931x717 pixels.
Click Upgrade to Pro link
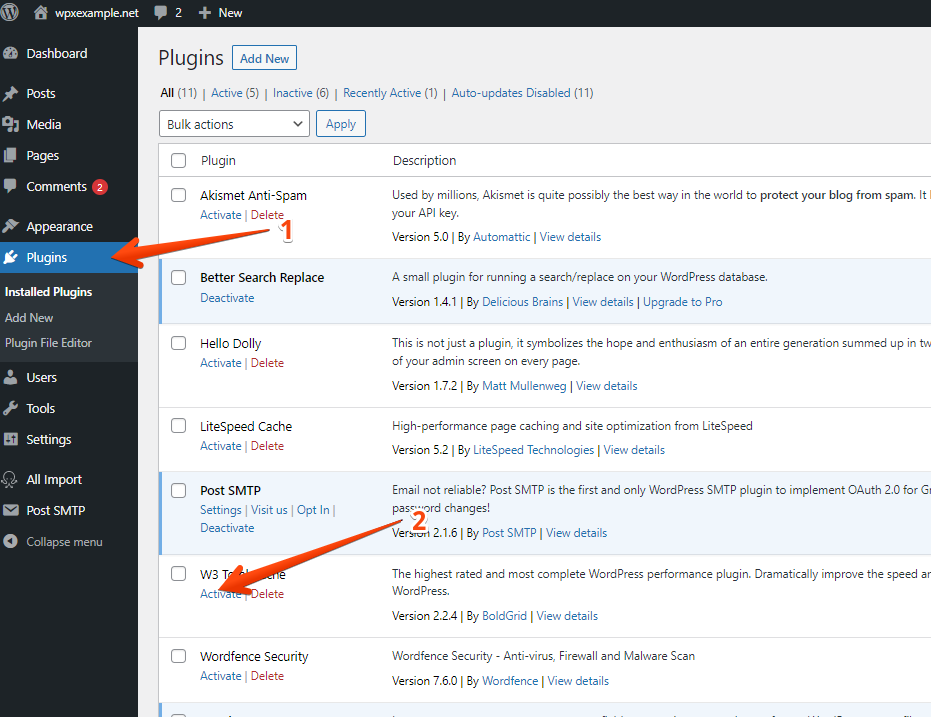pos(683,302)
